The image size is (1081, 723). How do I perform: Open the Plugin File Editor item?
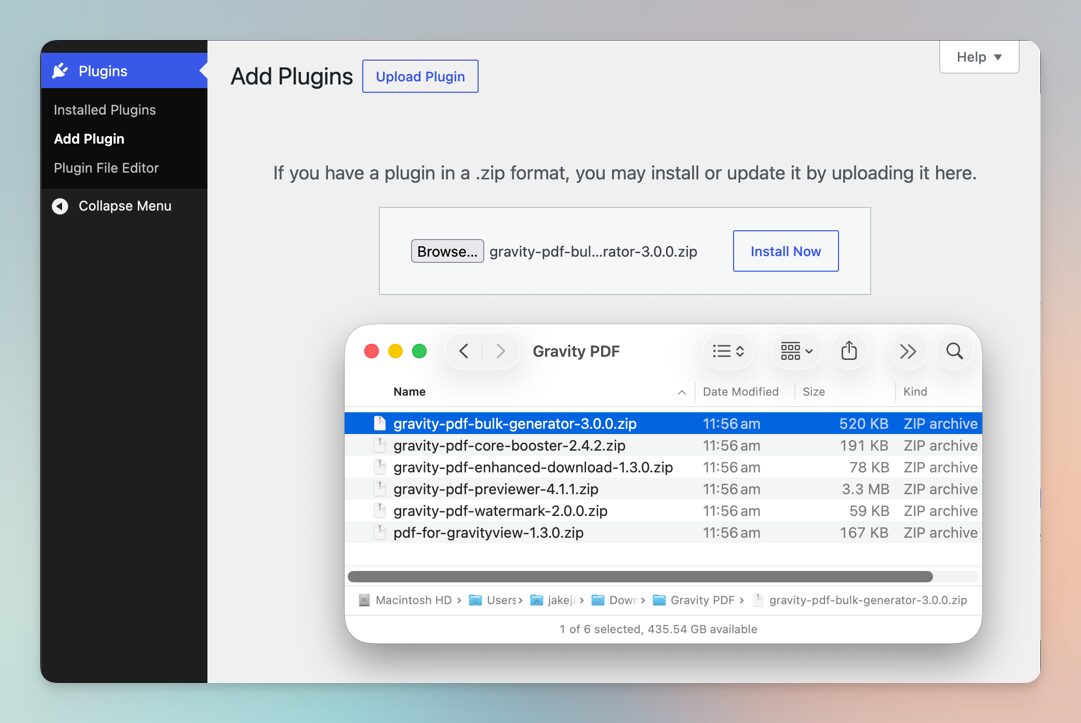point(106,168)
